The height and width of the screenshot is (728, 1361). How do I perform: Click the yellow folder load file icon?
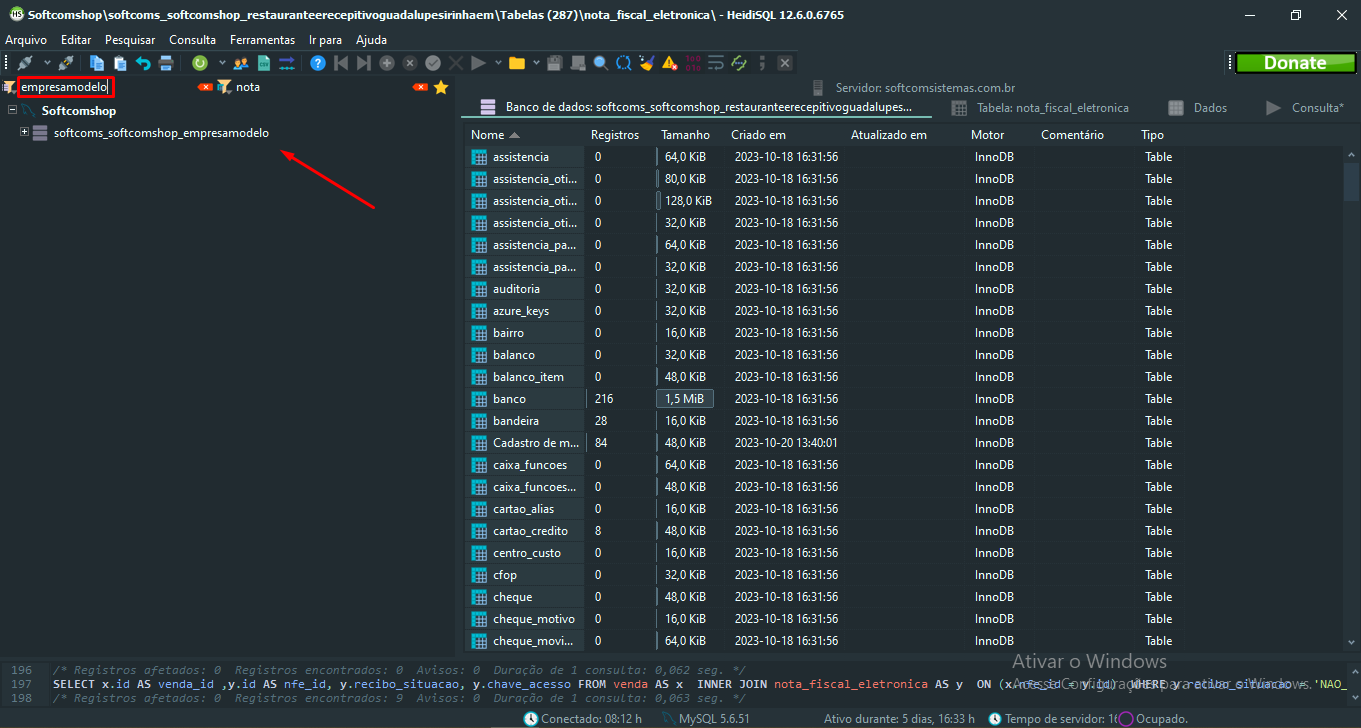[516, 63]
